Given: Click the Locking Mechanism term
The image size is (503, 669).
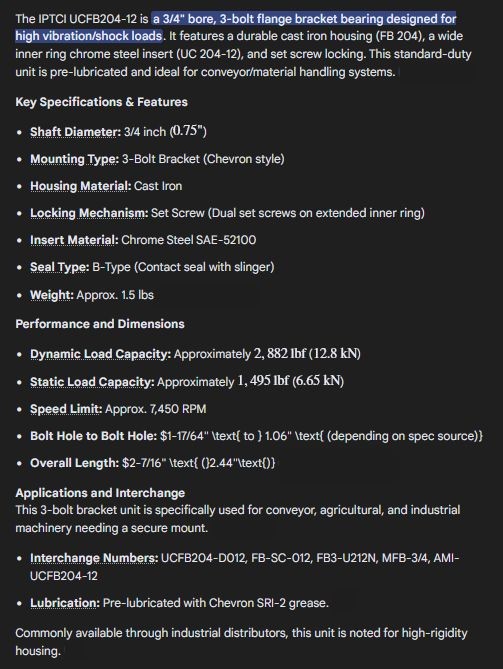Looking at the screenshot, I should click(89, 213).
